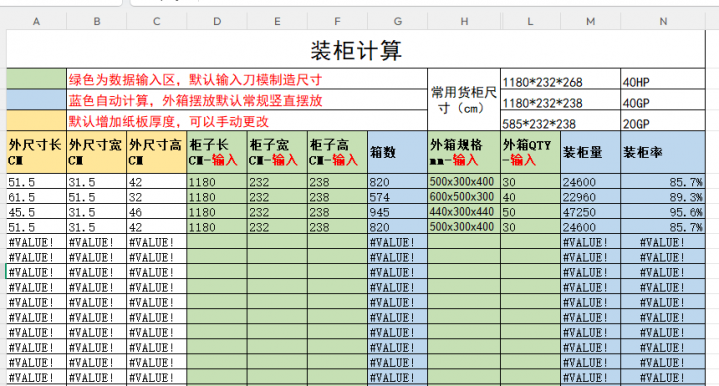Click the yellow legend color cell

coord(37,120)
